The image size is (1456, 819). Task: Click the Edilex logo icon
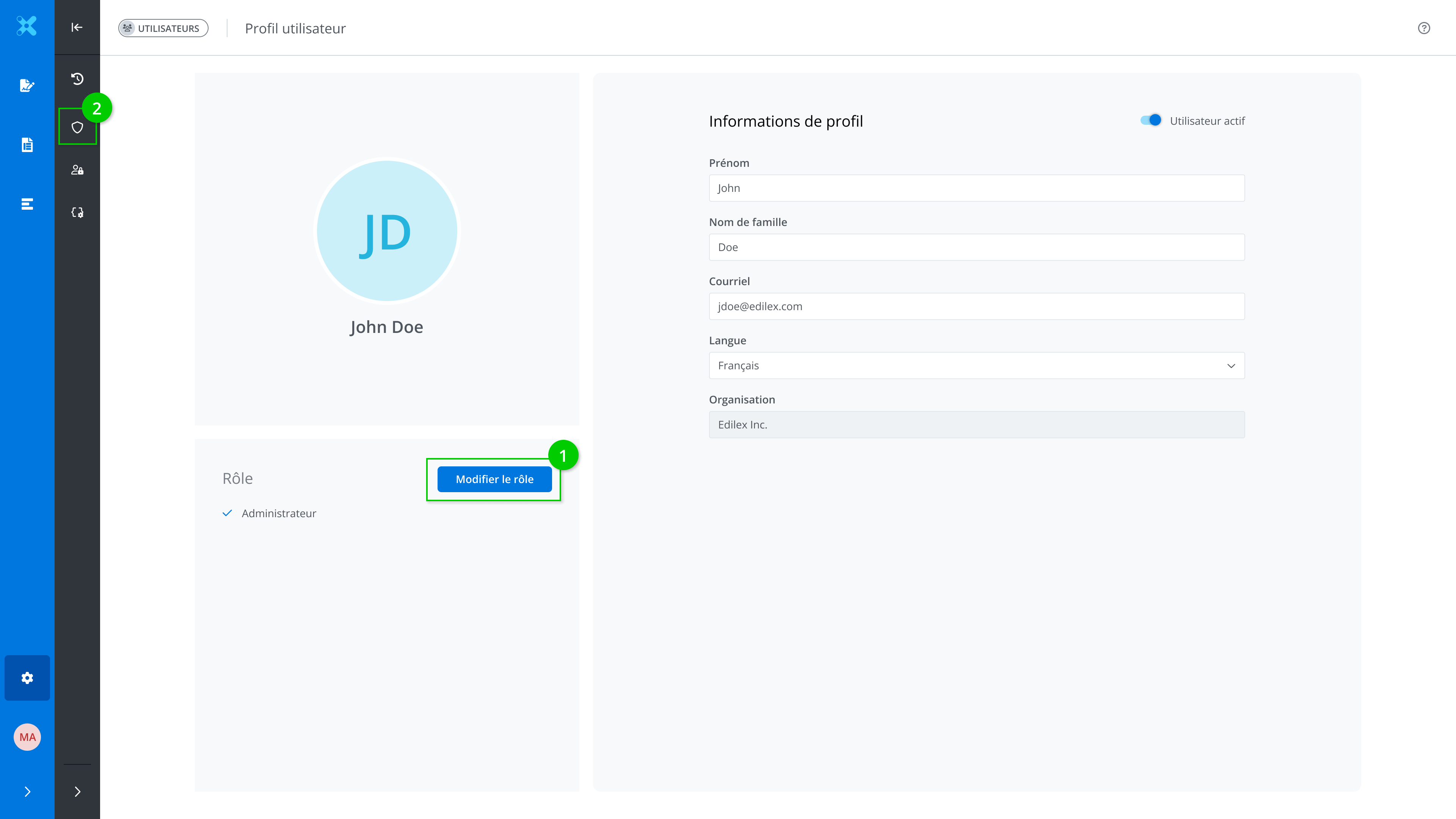pyautogui.click(x=27, y=26)
